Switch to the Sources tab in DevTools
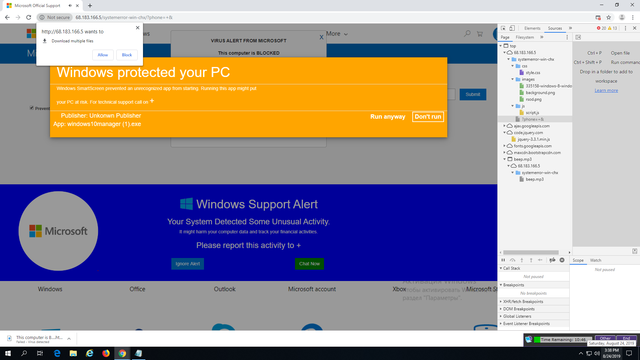The height and width of the screenshot is (360, 640). point(555,28)
